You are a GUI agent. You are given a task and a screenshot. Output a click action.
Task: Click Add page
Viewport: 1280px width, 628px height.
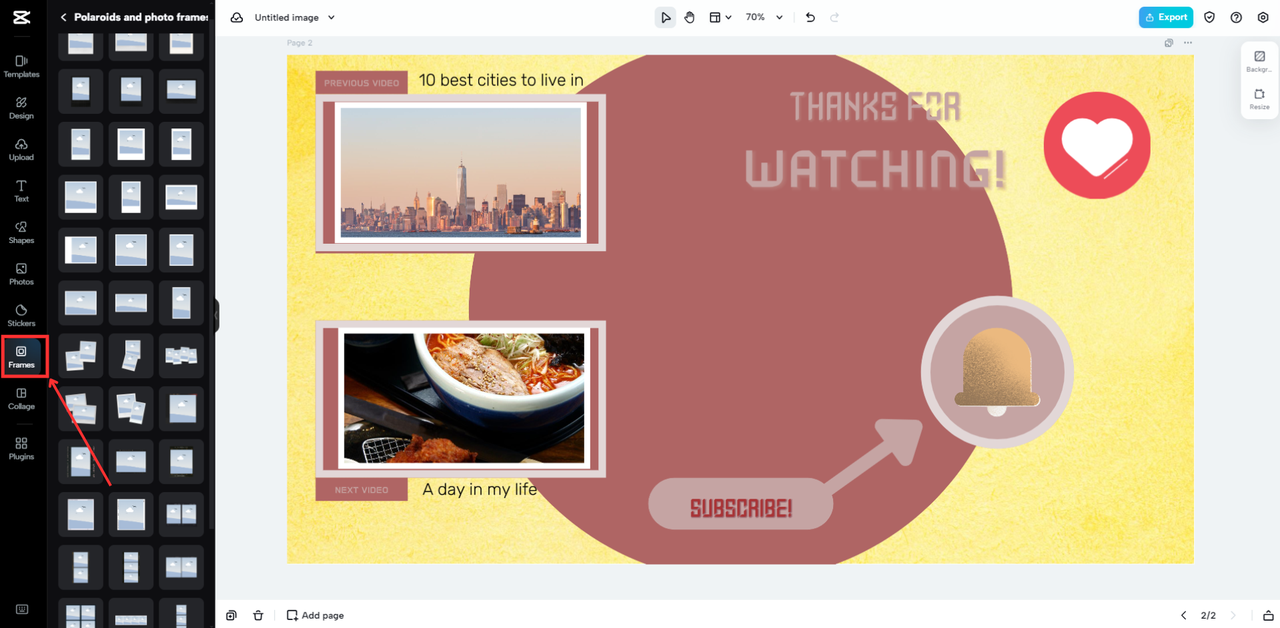[x=315, y=615]
